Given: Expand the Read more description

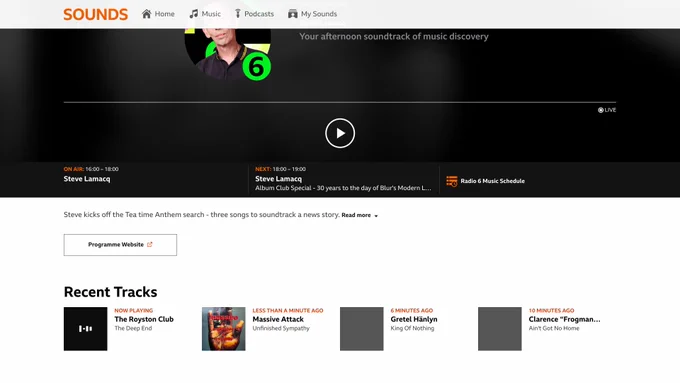Looking at the screenshot, I should pos(360,215).
